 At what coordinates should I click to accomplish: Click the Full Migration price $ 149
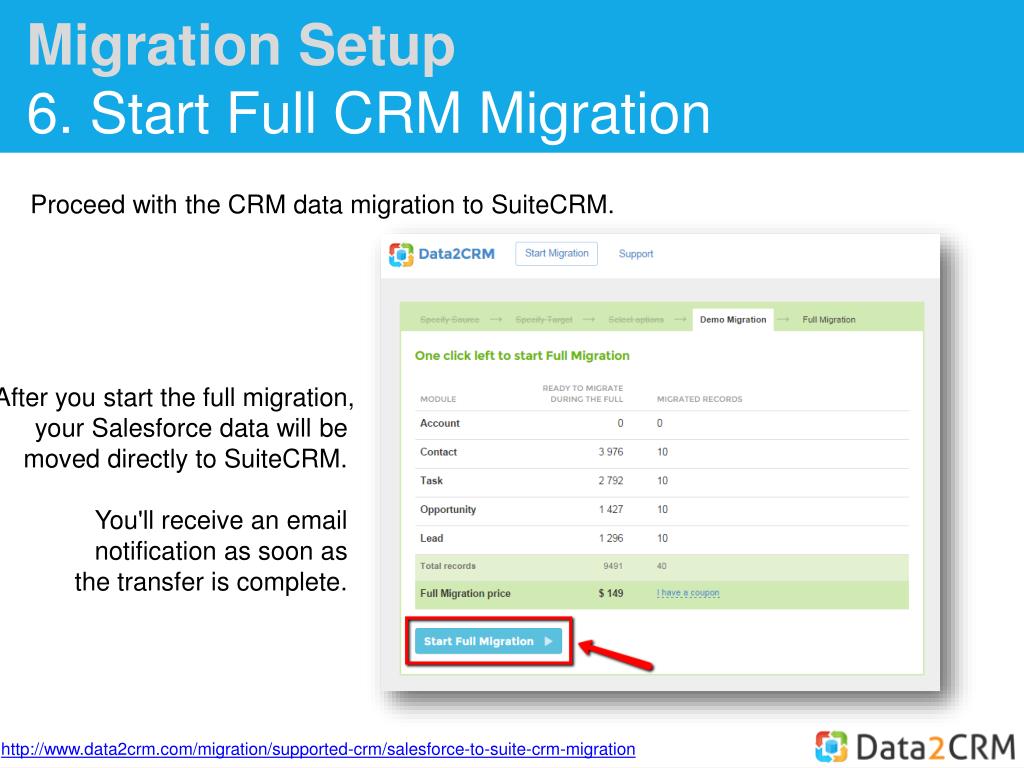(x=611, y=593)
